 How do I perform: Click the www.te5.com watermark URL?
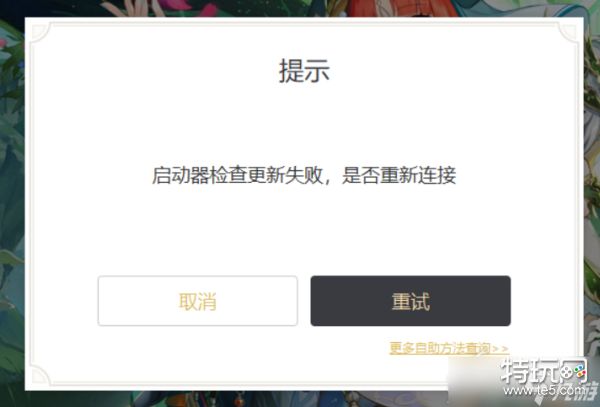[545, 390]
